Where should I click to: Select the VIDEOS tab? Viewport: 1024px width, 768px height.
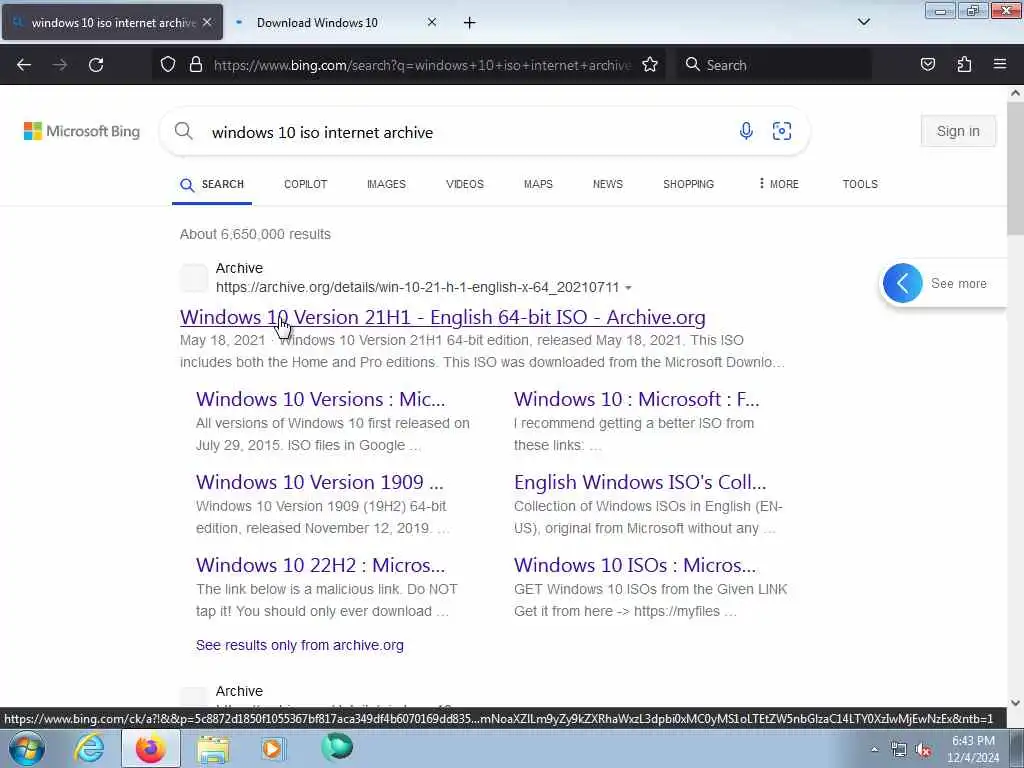pyautogui.click(x=465, y=184)
